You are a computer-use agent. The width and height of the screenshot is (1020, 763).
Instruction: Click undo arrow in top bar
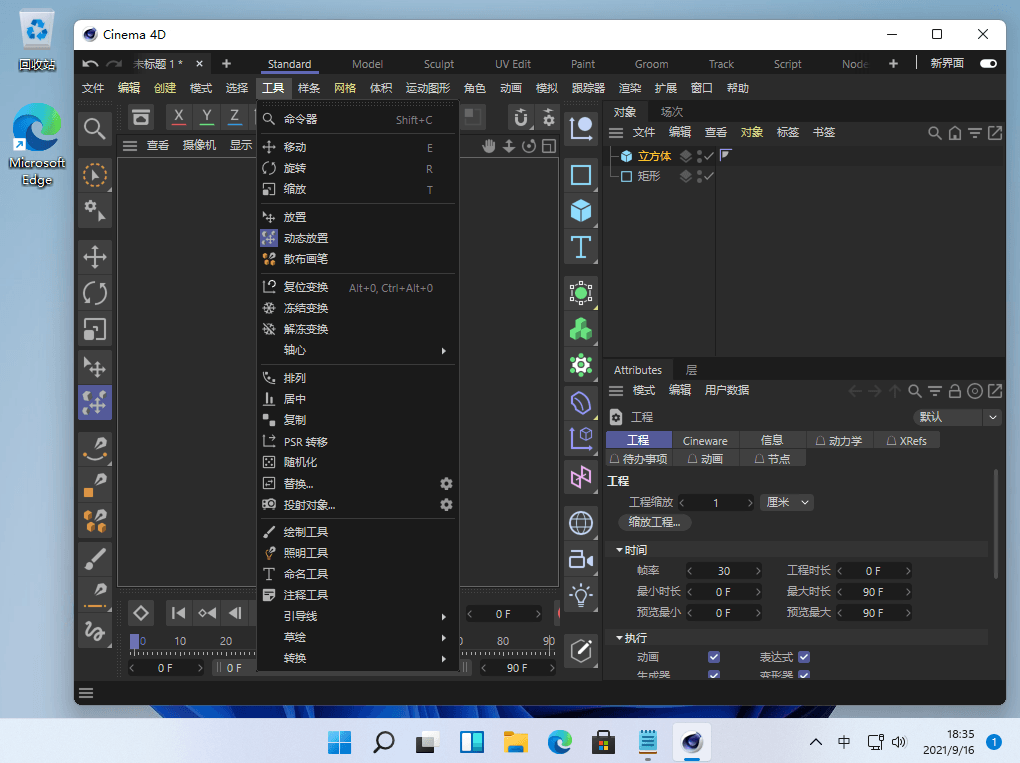coord(90,64)
